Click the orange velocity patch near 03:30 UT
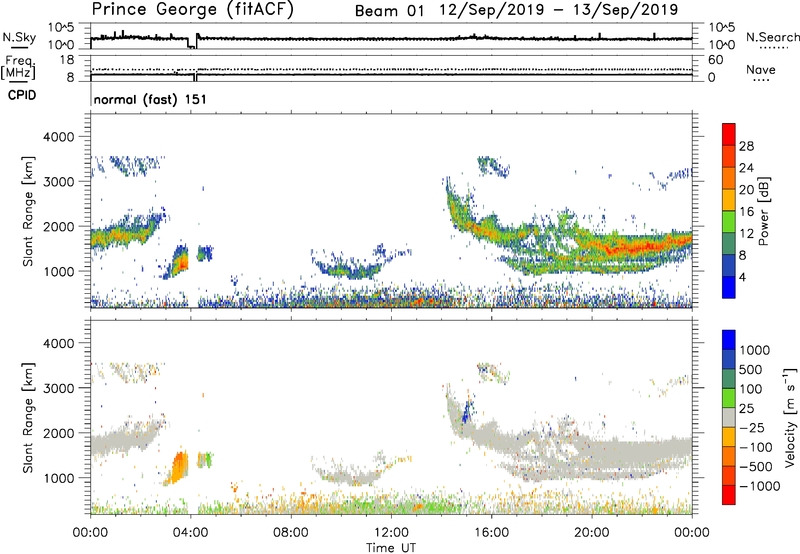The width and height of the screenshot is (800, 554). click(179, 467)
